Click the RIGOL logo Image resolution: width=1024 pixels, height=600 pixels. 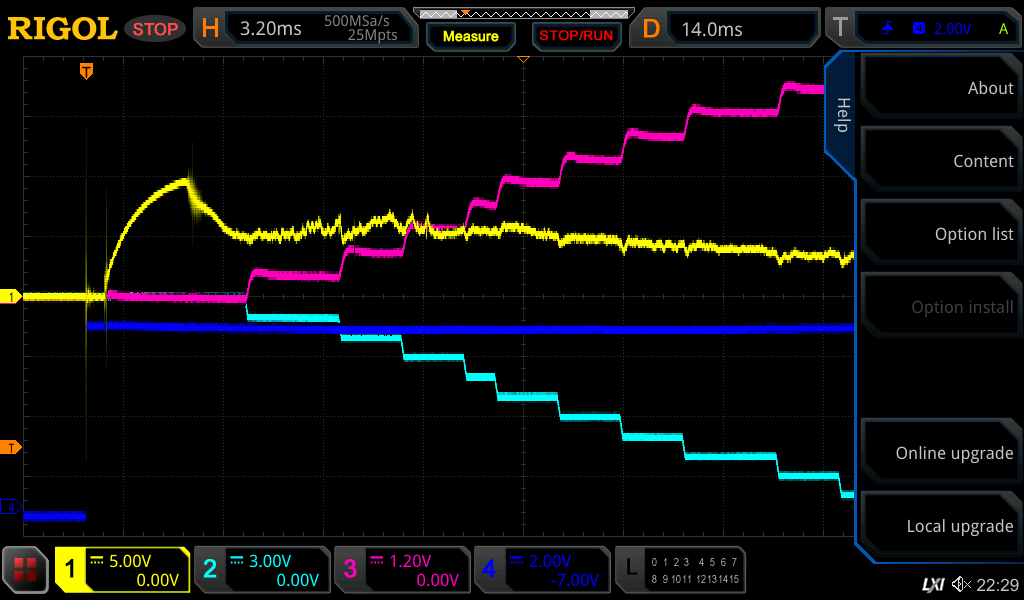[62, 29]
